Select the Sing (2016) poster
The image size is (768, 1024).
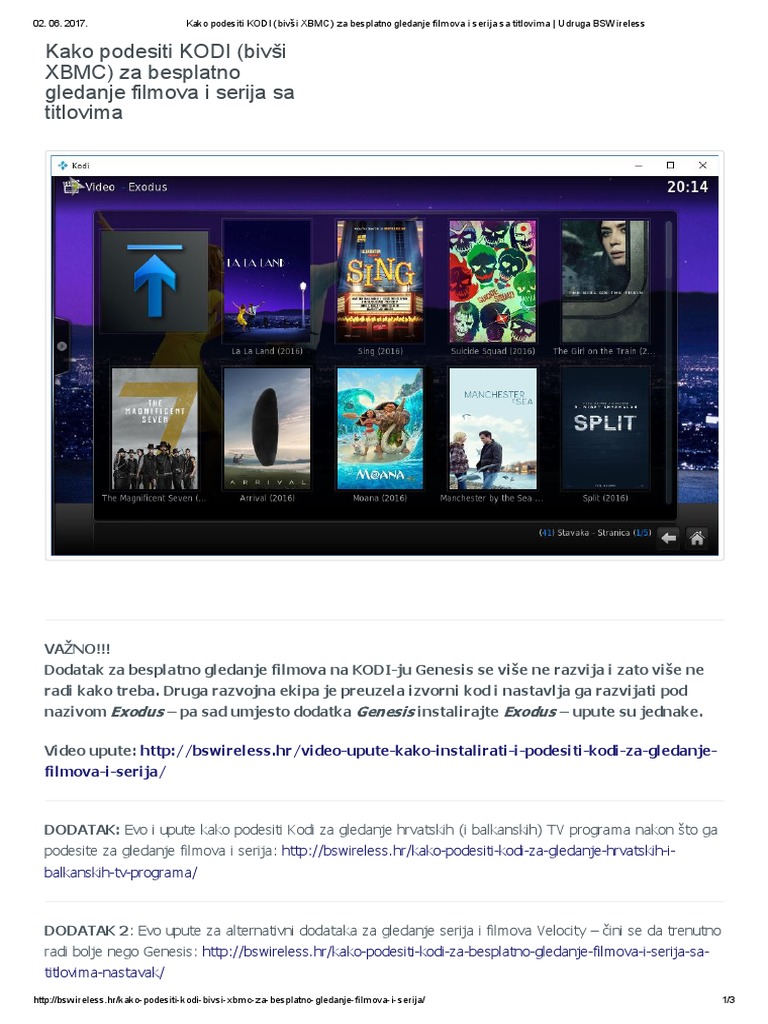pyautogui.click(x=380, y=281)
